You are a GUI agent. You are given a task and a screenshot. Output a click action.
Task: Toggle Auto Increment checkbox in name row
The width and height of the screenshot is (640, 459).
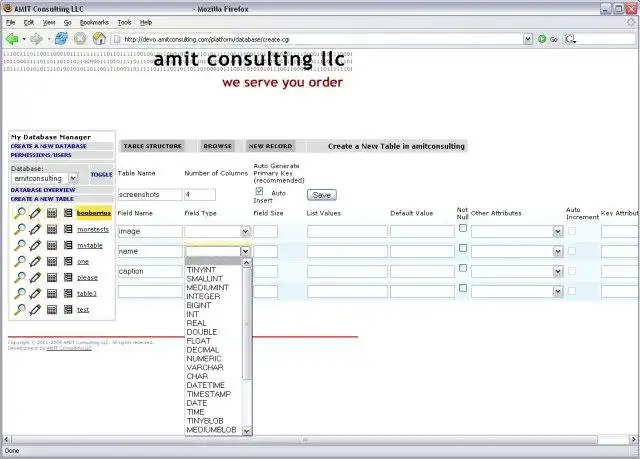click(572, 251)
